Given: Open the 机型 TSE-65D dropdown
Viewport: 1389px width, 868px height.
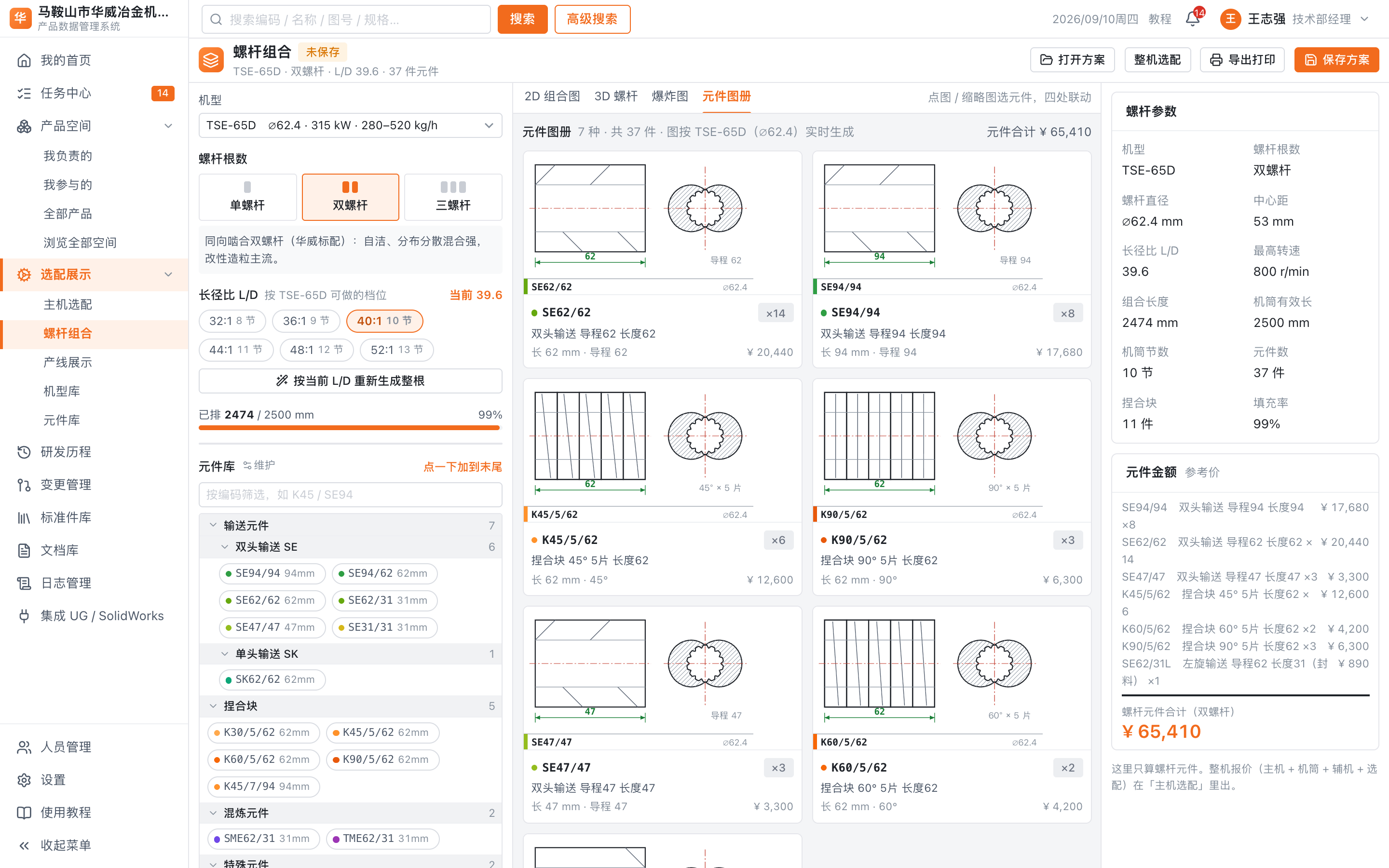Looking at the screenshot, I should tap(350, 125).
